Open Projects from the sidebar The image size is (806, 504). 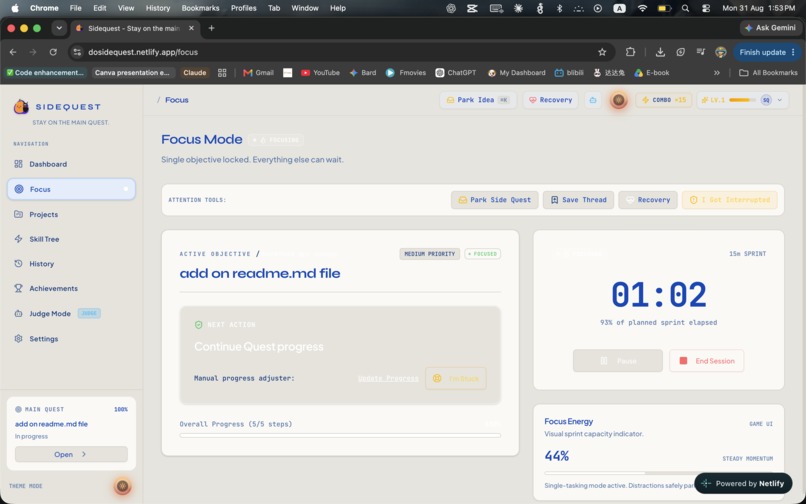[x=71, y=214]
